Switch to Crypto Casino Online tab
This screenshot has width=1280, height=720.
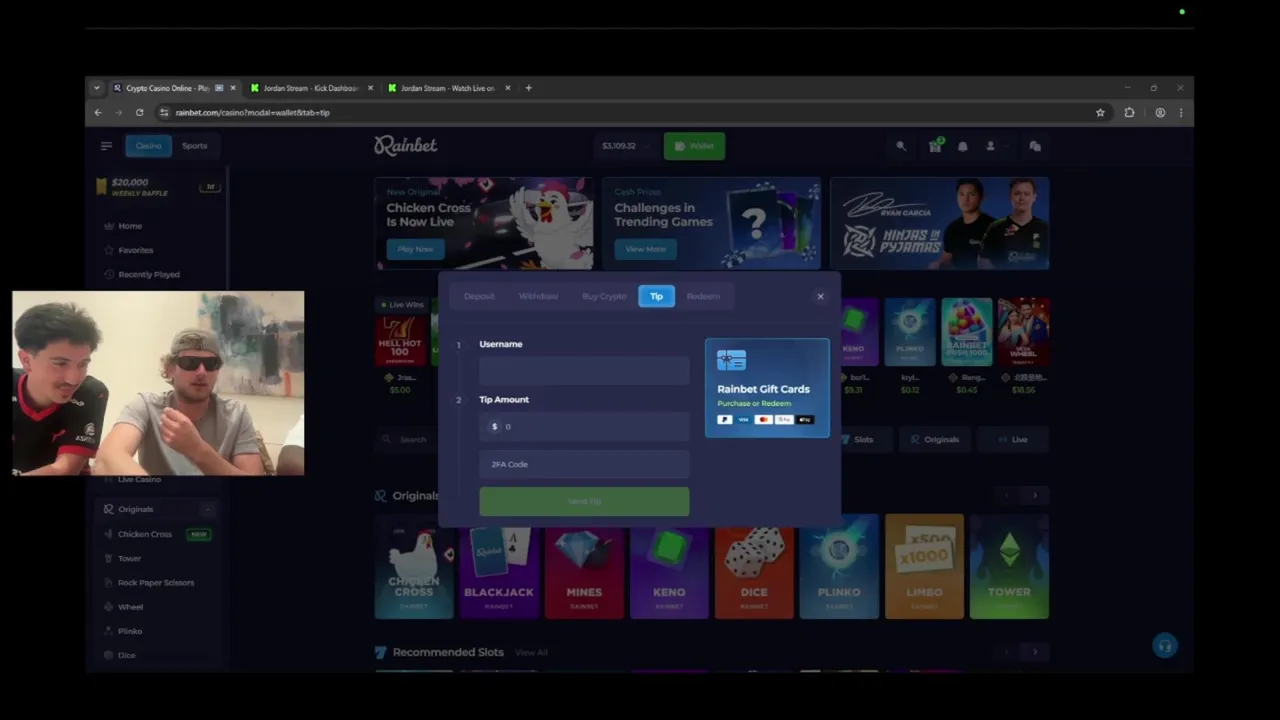point(174,88)
